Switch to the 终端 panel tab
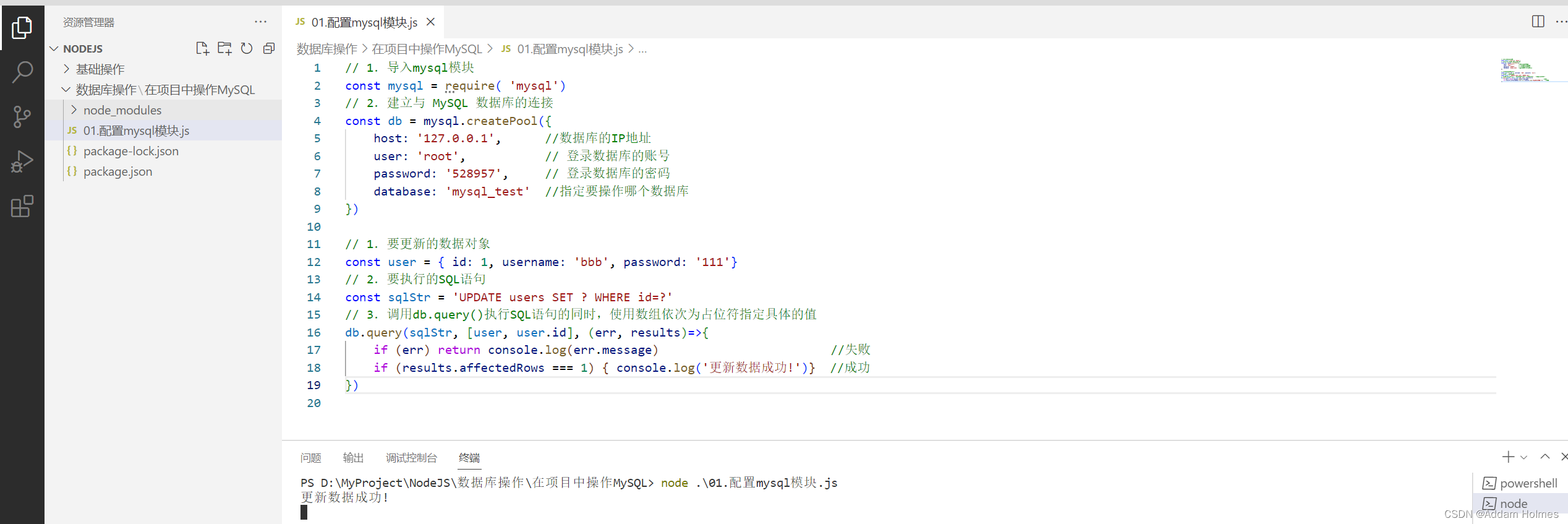Screen dimensions: 1568x524 469,458
